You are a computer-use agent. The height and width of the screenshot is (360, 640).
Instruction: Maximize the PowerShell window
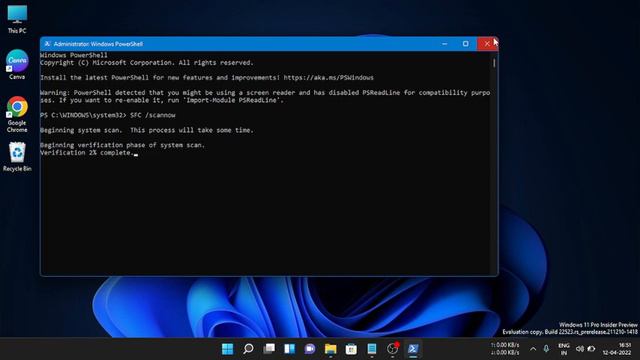(465, 44)
